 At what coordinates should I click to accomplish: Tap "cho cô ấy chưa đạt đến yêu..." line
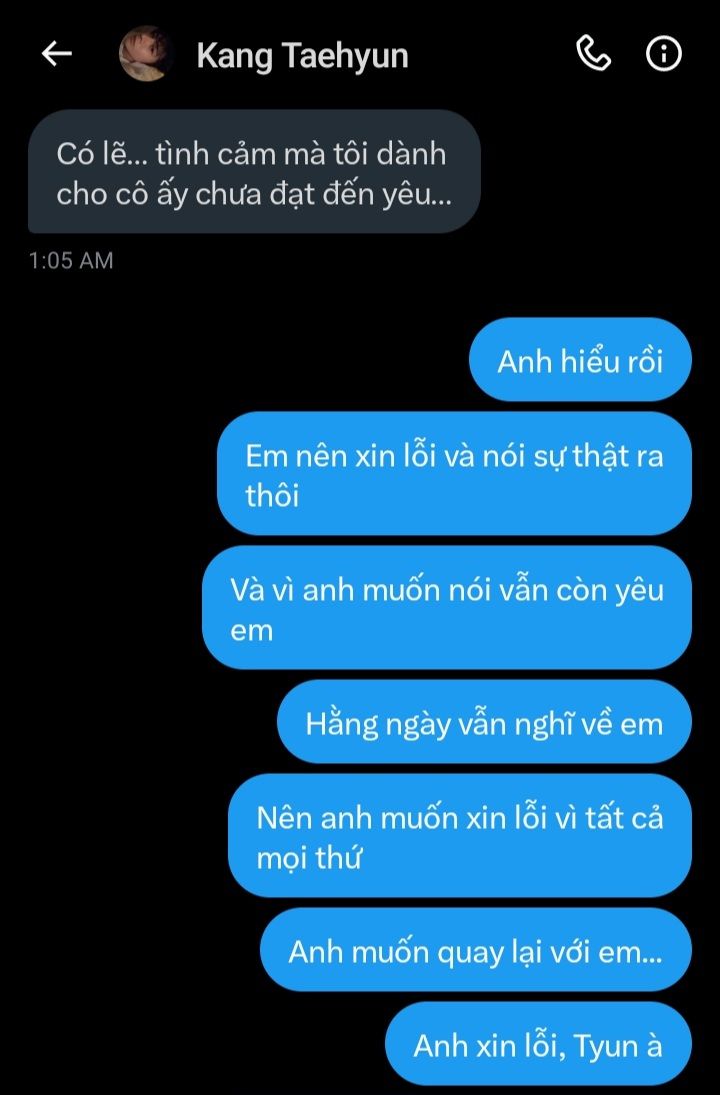(x=254, y=193)
